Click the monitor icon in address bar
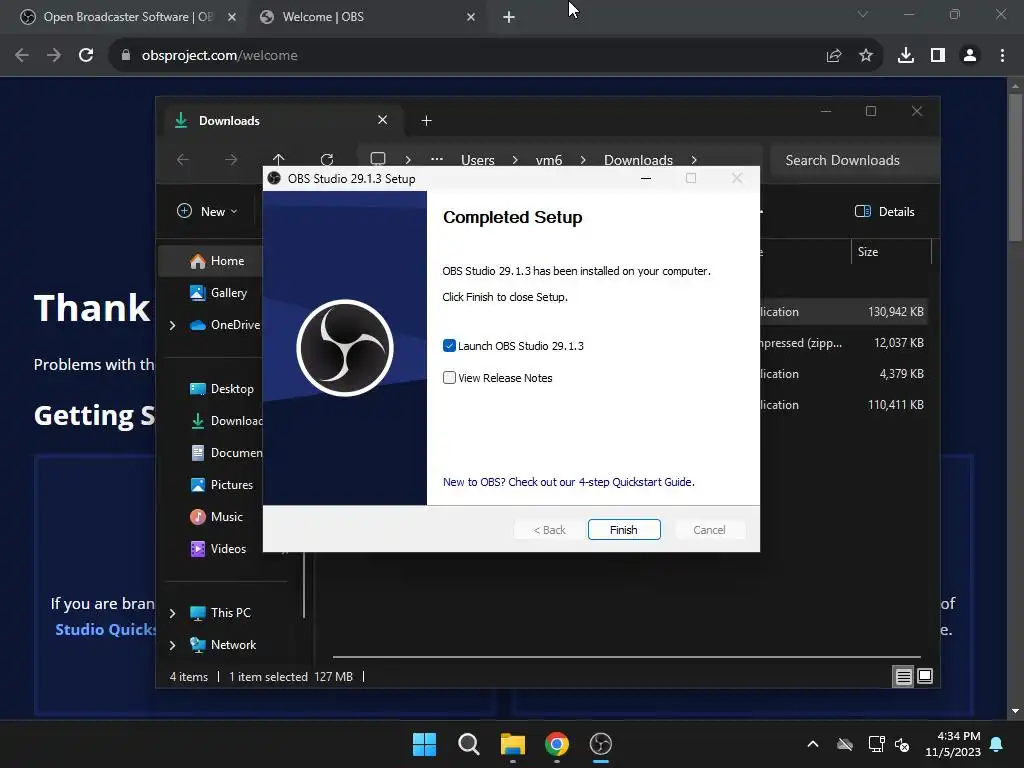The image size is (1024, 768). pos(377,159)
